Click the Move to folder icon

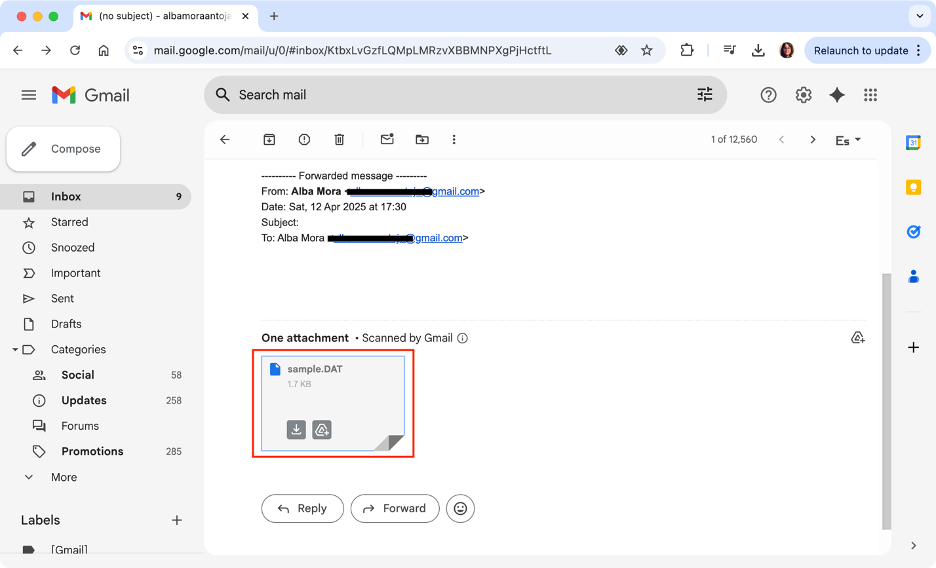422,140
